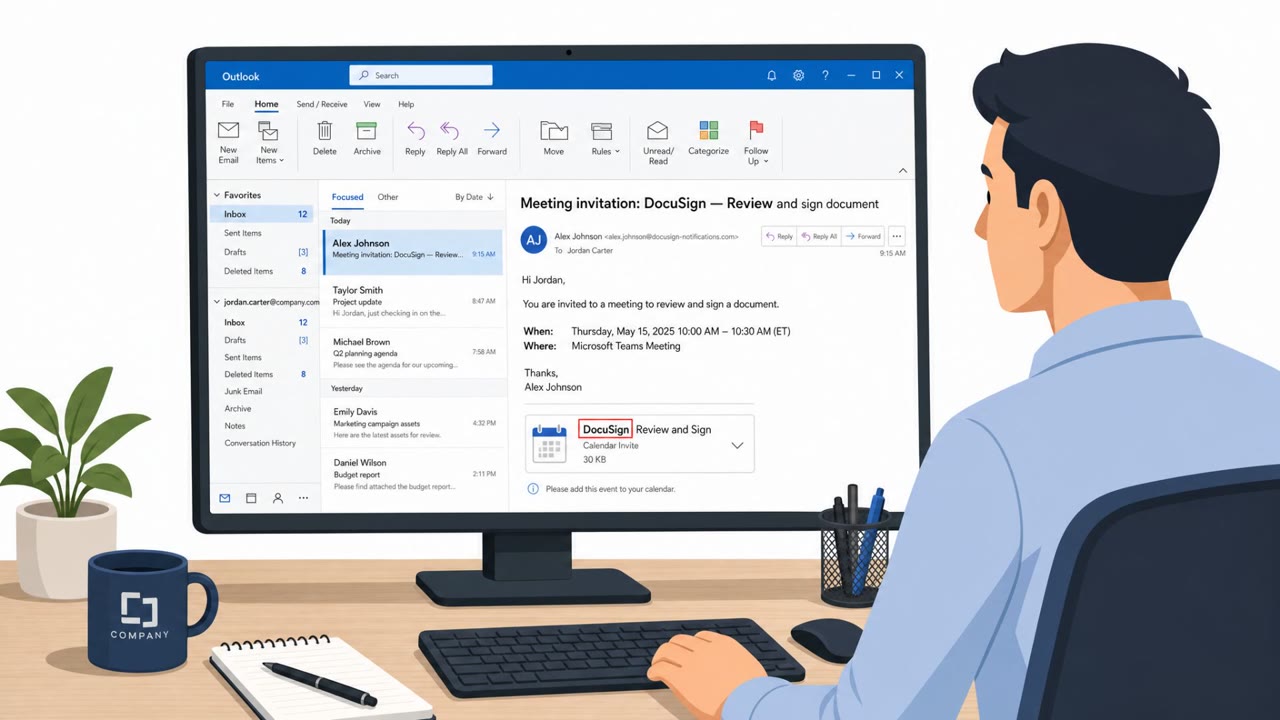Toggle Unread/Read status of the message
Screen dimensions: 1280x720
[x=658, y=142]
